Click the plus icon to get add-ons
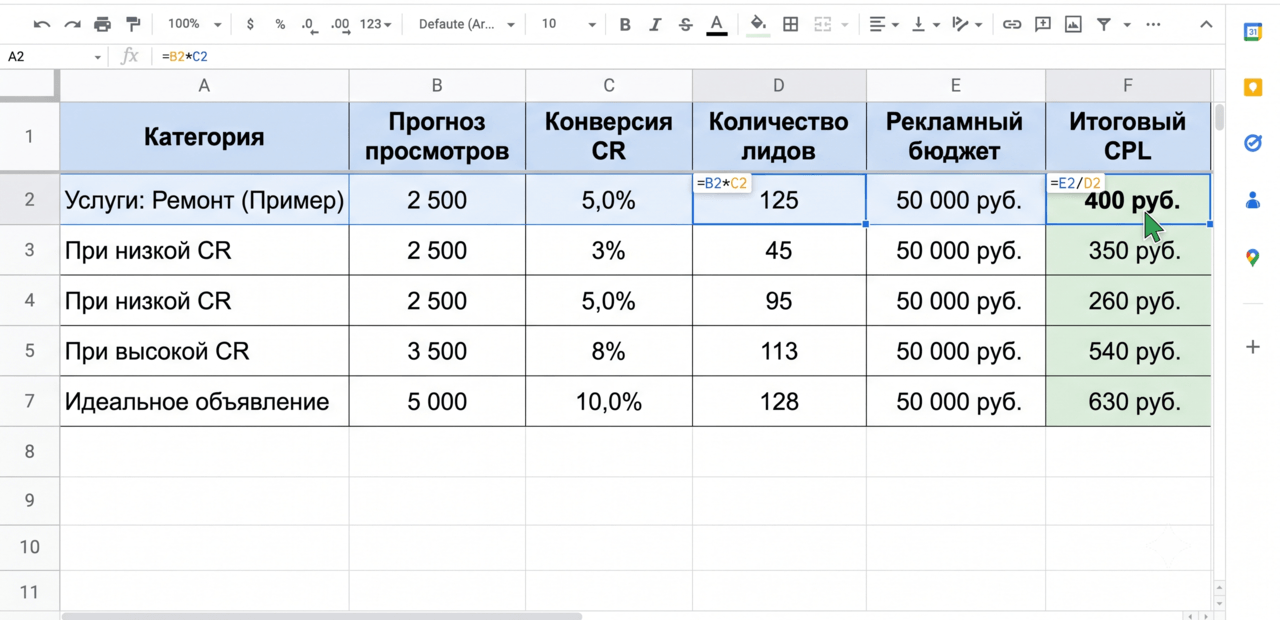Image resolution: width=1280 pixels, height=620 pixels. pyautogui.click(x=1253, y=347)
